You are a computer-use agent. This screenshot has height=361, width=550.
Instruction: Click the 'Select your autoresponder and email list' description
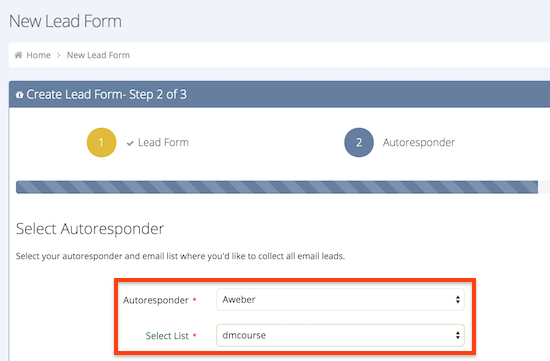pos(180,256)
